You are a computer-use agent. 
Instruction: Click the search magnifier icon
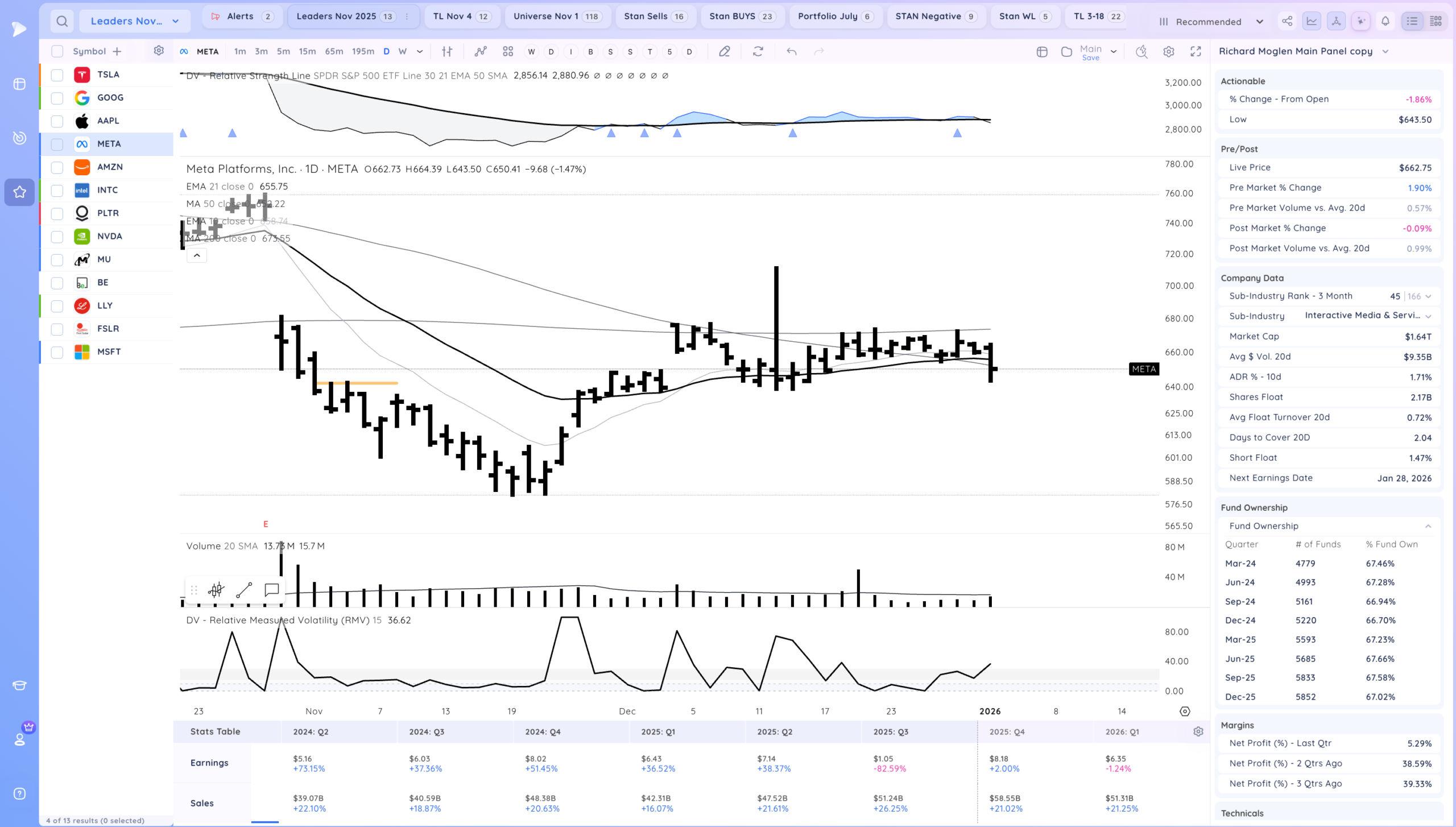tap(62, 22)
